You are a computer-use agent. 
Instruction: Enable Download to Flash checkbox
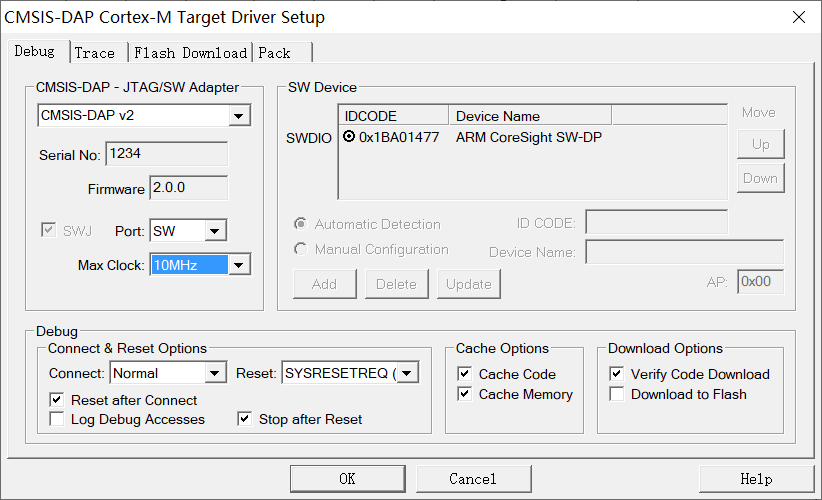[x=616, y=394]
